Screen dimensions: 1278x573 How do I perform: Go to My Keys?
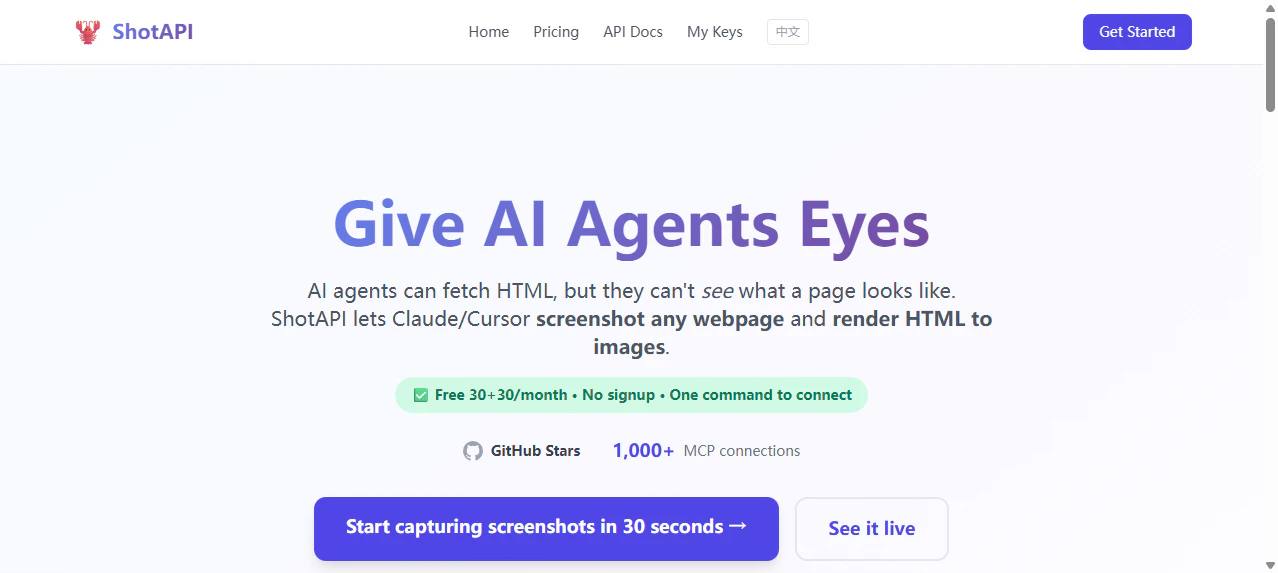click(x=715, y=32)
